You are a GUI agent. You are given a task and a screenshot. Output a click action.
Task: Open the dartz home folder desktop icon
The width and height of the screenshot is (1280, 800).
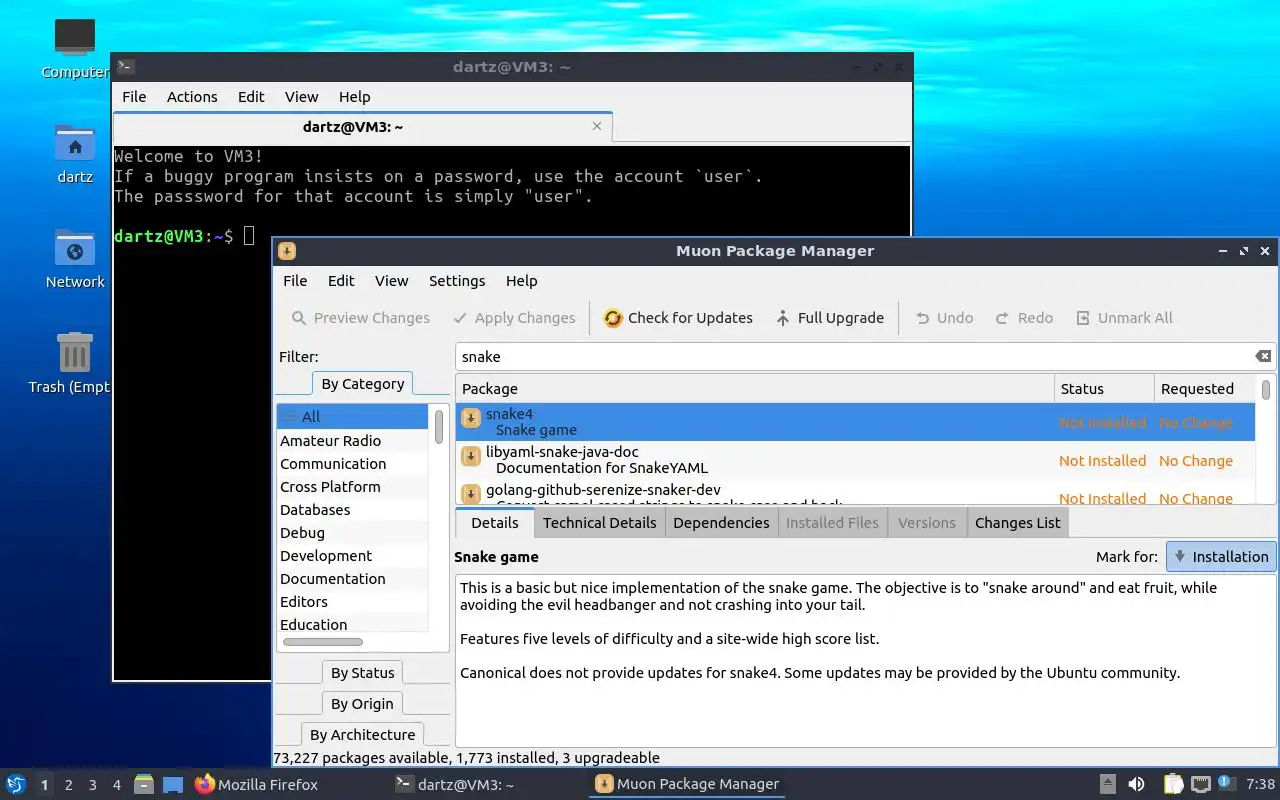coord(75,154)
